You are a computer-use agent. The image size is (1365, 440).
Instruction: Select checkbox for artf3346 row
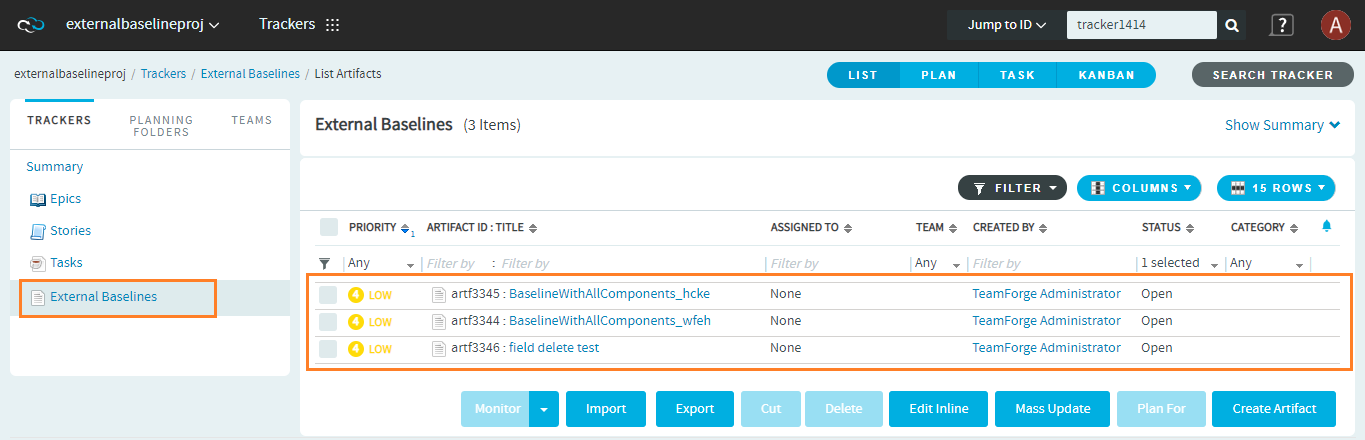[328, 348]
